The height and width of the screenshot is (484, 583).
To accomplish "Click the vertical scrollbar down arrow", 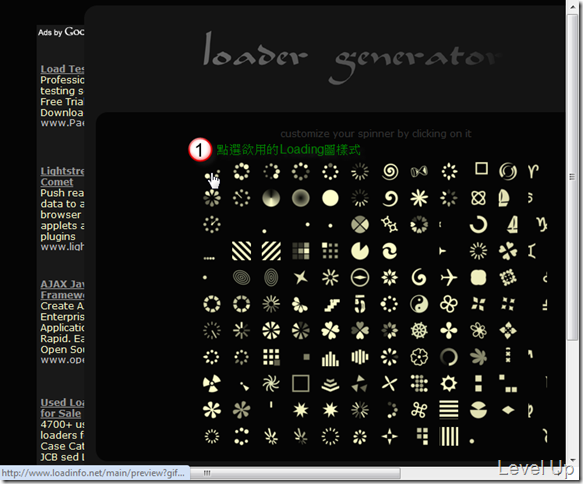I will 572,460.
